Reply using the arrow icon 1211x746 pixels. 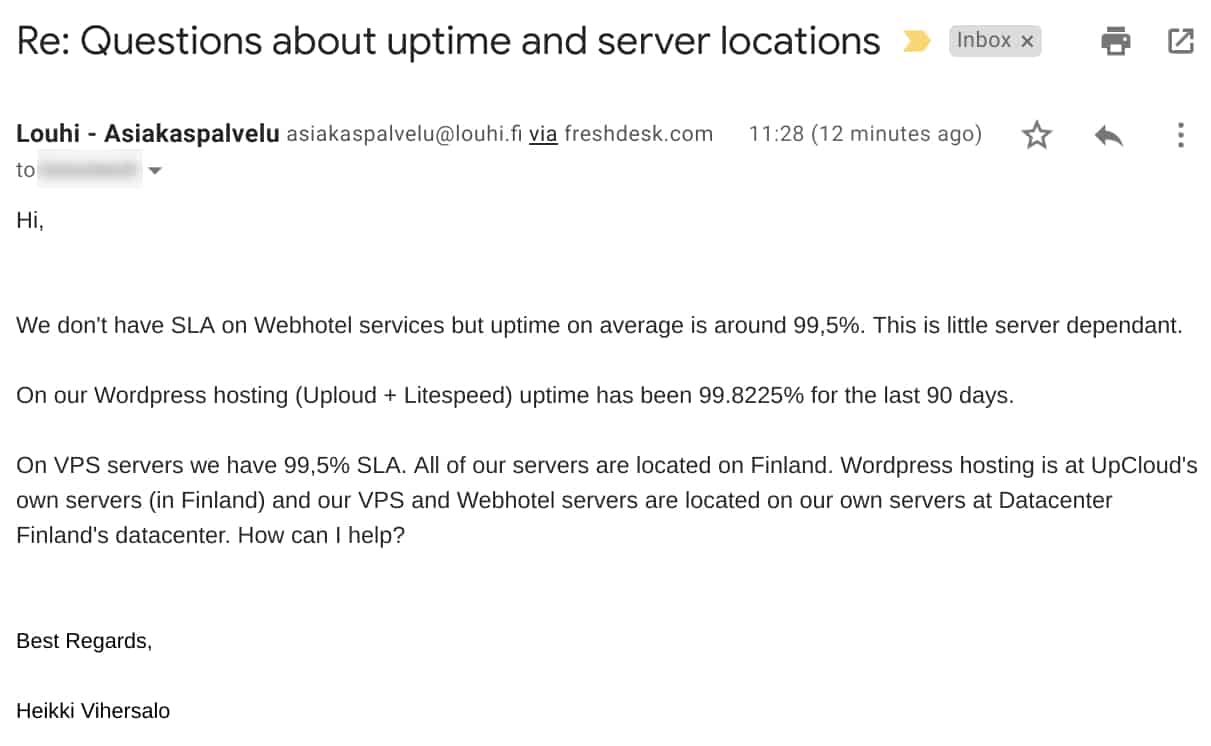(x=1109, y=135)
